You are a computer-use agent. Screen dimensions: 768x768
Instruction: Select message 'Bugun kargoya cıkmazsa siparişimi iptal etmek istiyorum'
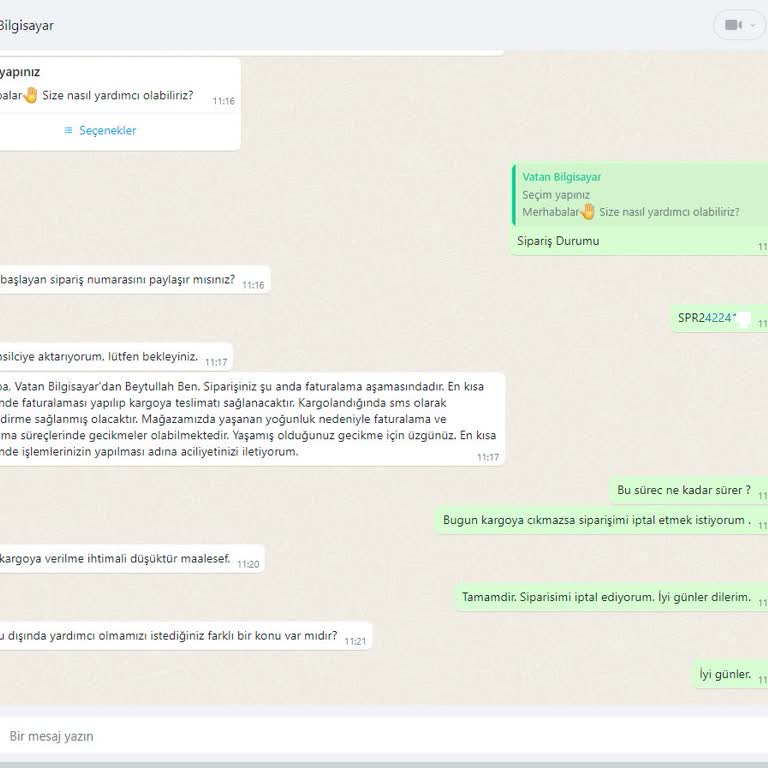(597, 520)
